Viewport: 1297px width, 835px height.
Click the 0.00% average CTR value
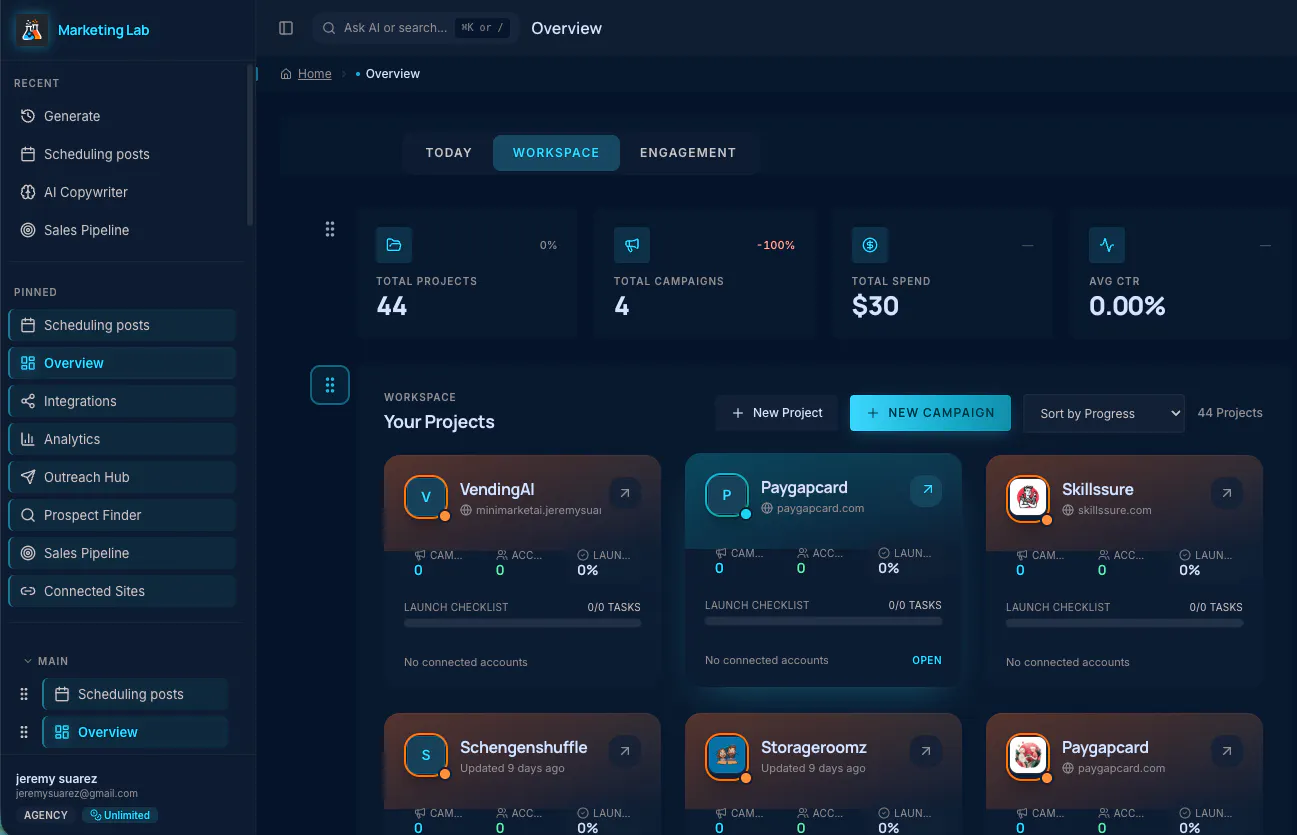point(1127,306)
